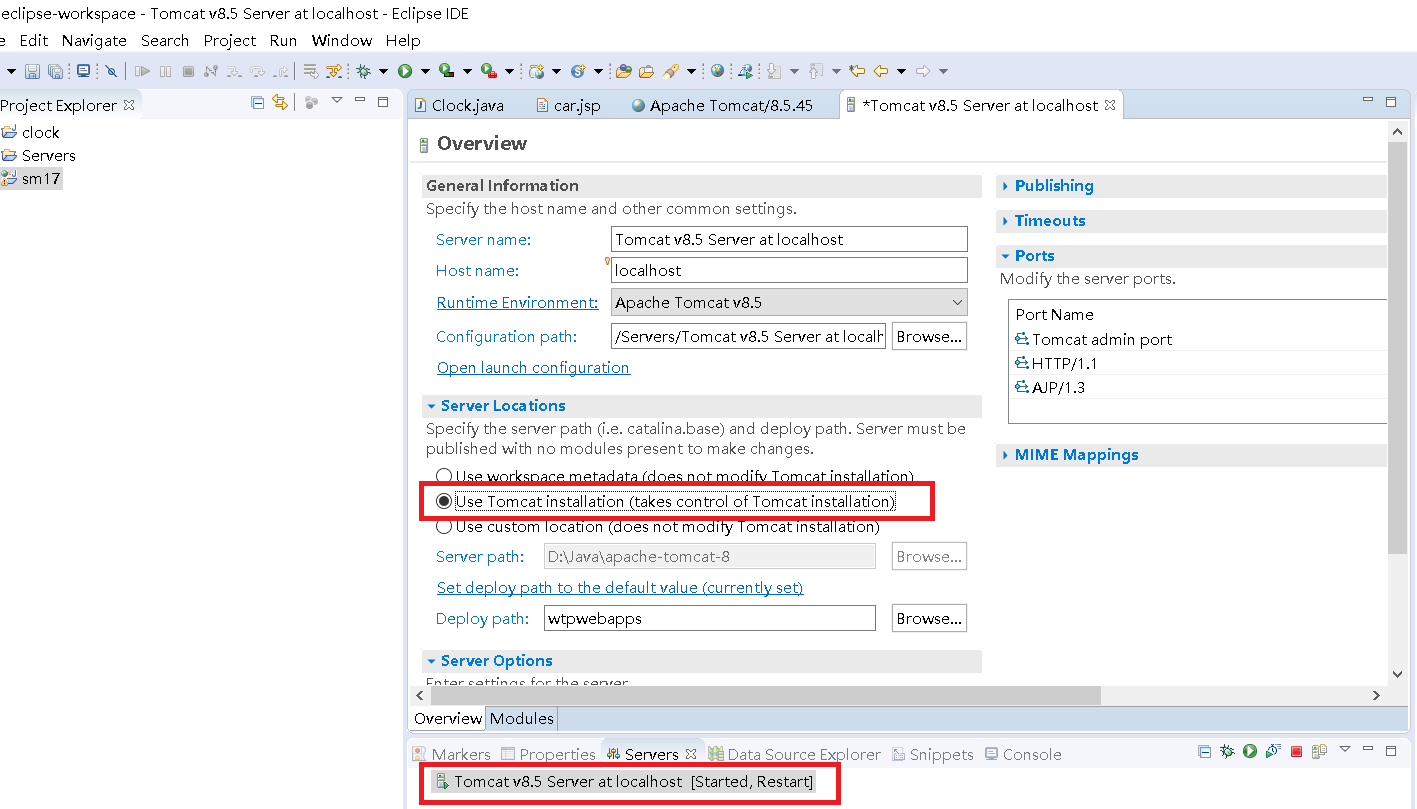The width and height of the screenshot is (1417, 809).
Task: Click the Open Web Browser globe icon
Action: tap(717, 71)
